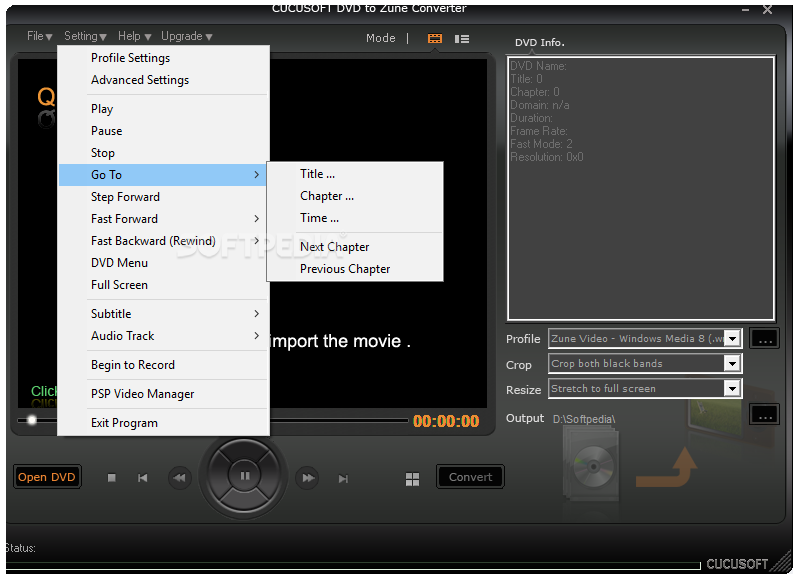Open the File menu
793x574 pixels.
coord(39,36)
